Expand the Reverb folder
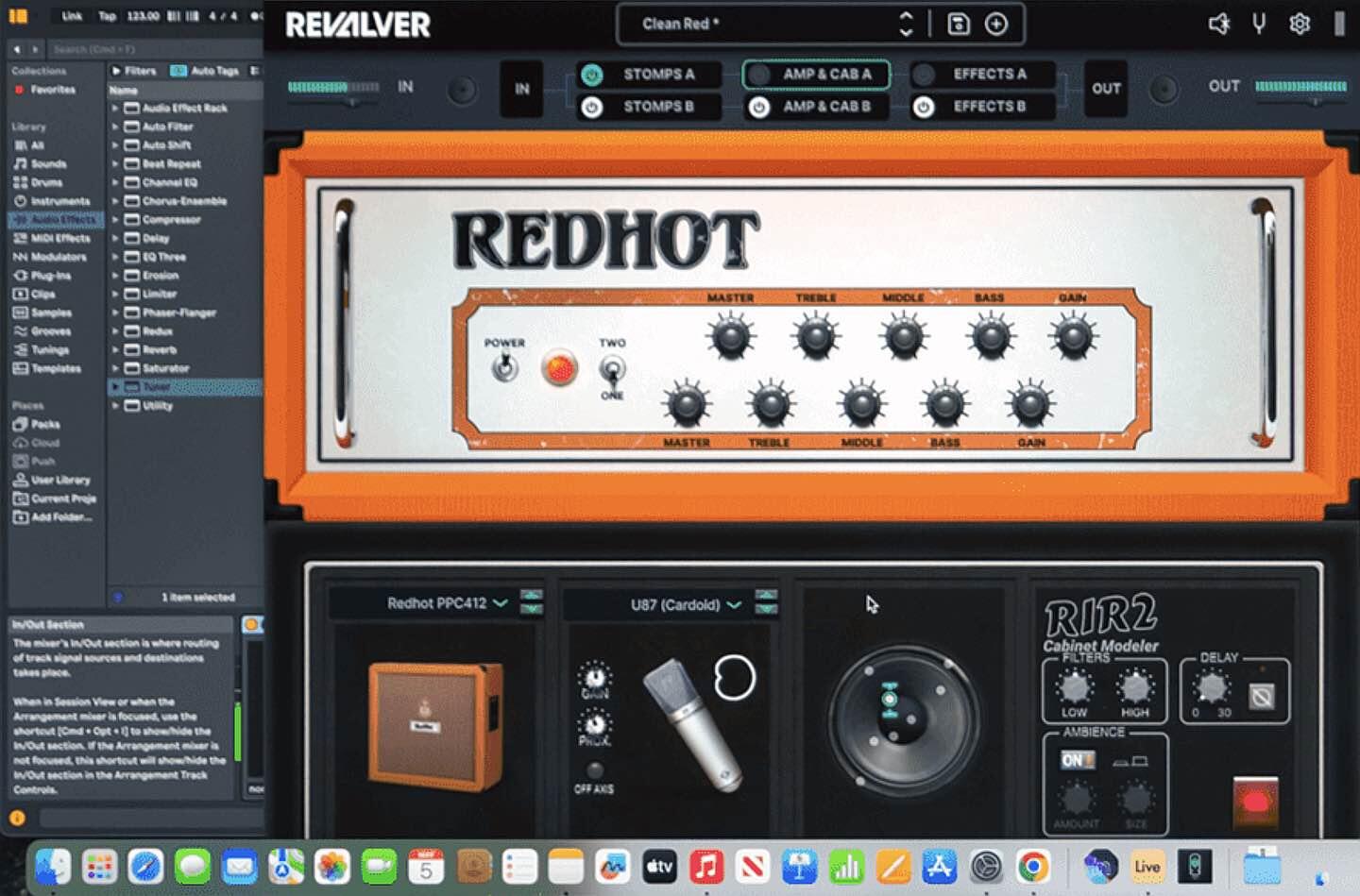 115,350
